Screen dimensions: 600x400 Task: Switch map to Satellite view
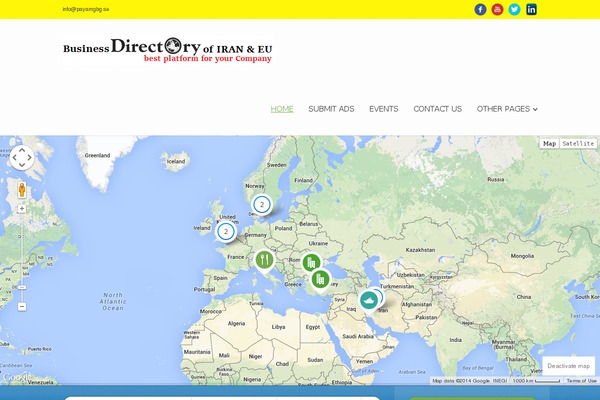[x=578, y=144]
